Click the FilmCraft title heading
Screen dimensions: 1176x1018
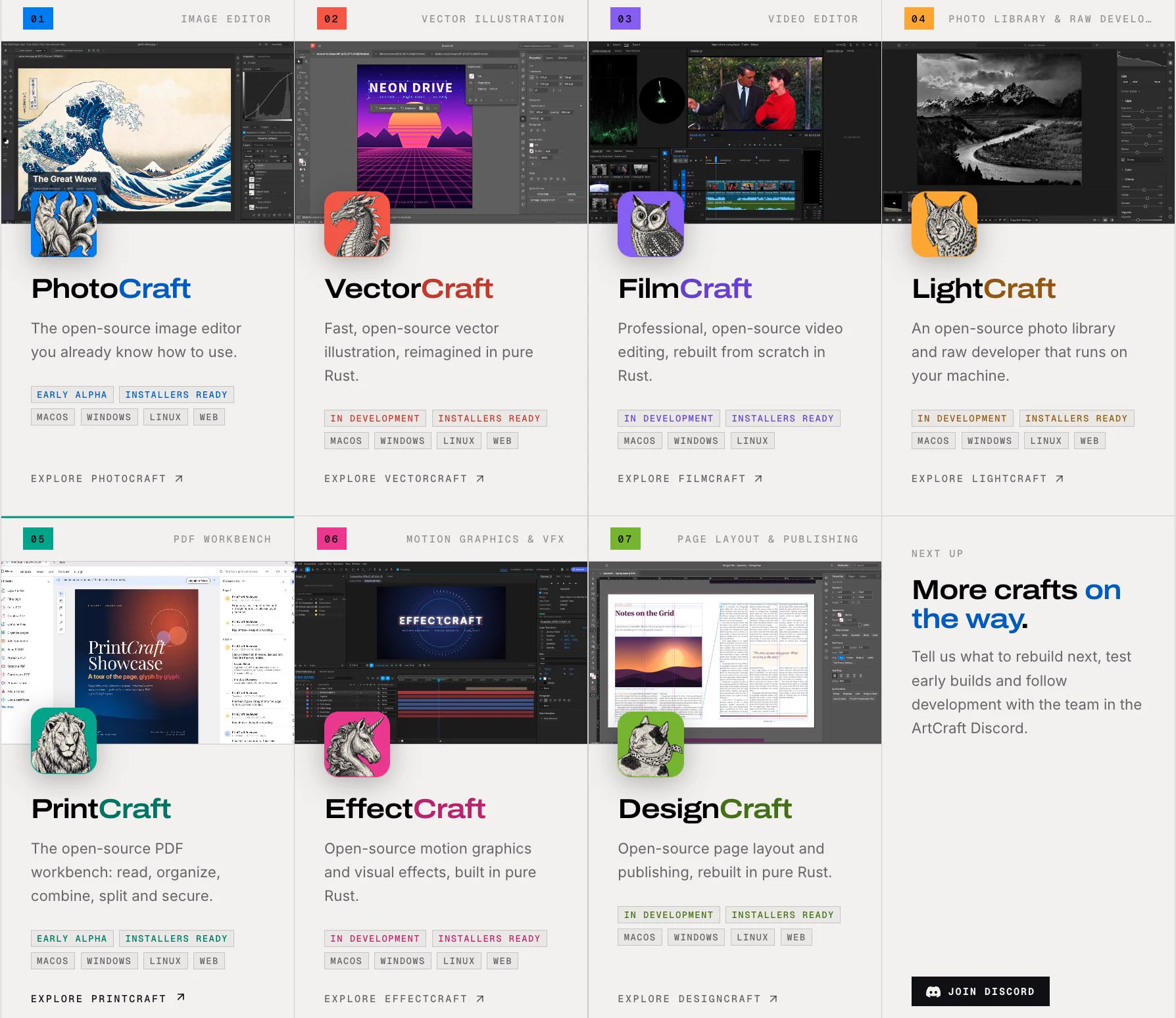pyautogui.click(x=685, y=289)
